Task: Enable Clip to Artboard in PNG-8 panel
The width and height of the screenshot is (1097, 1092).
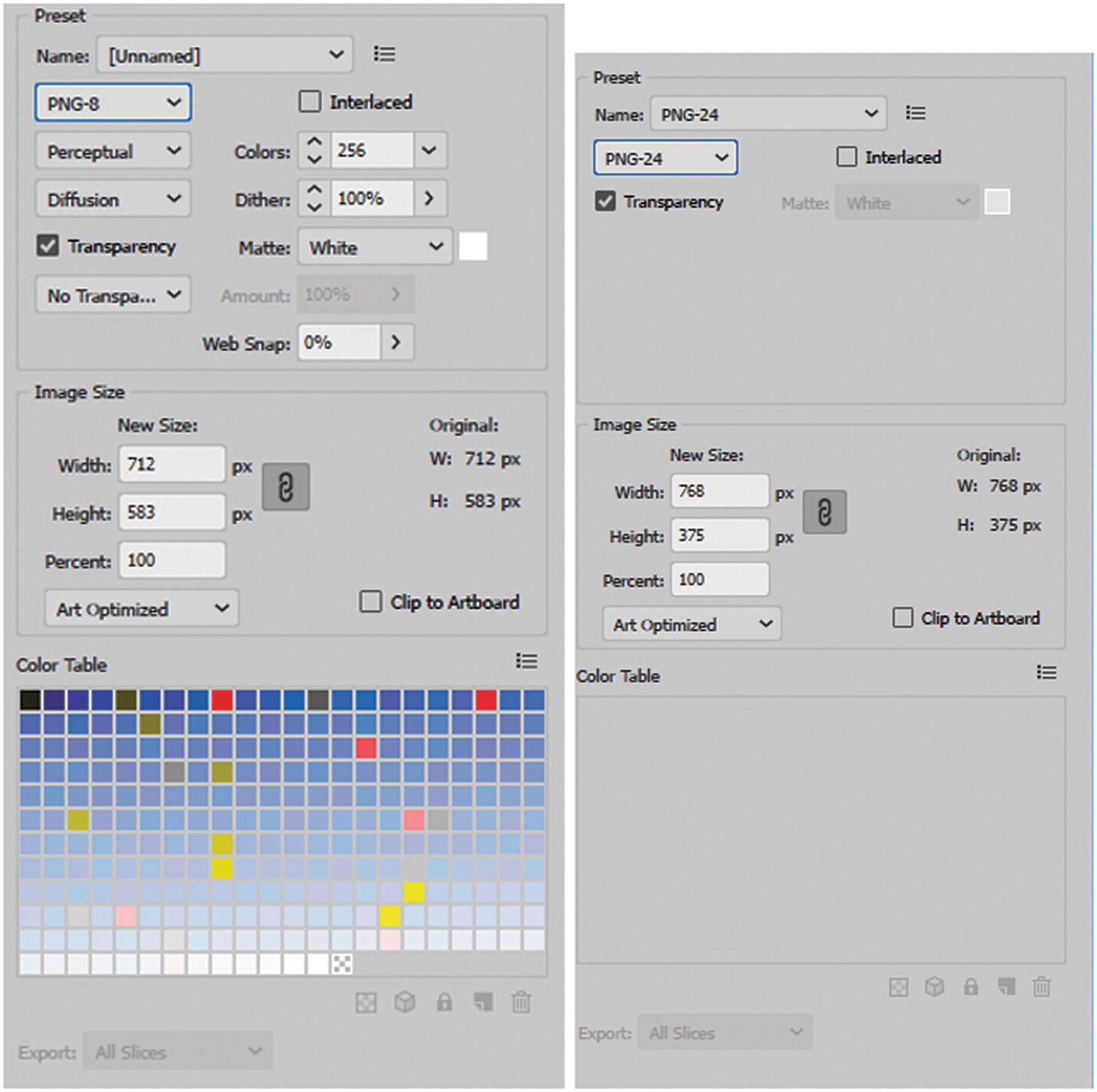Action: (x=370, y=602)
